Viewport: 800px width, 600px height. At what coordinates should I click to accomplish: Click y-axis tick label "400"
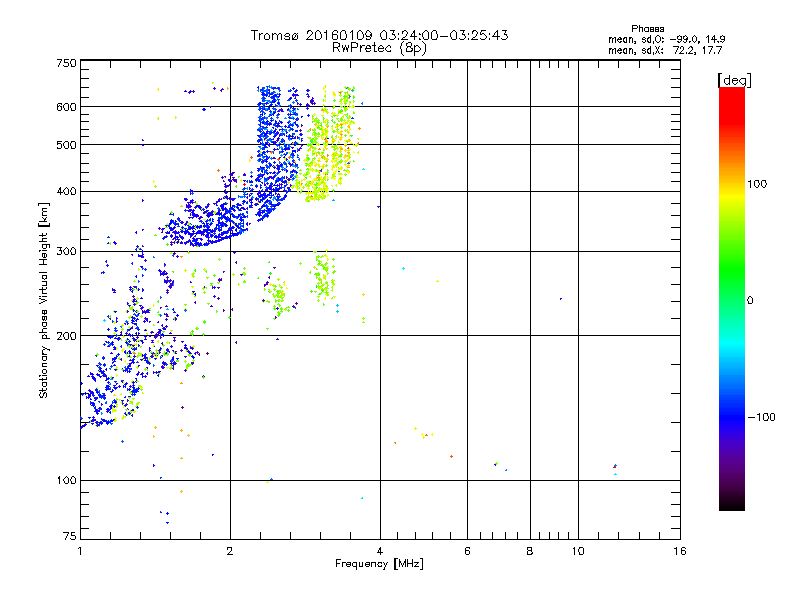[x=66, y=192]
